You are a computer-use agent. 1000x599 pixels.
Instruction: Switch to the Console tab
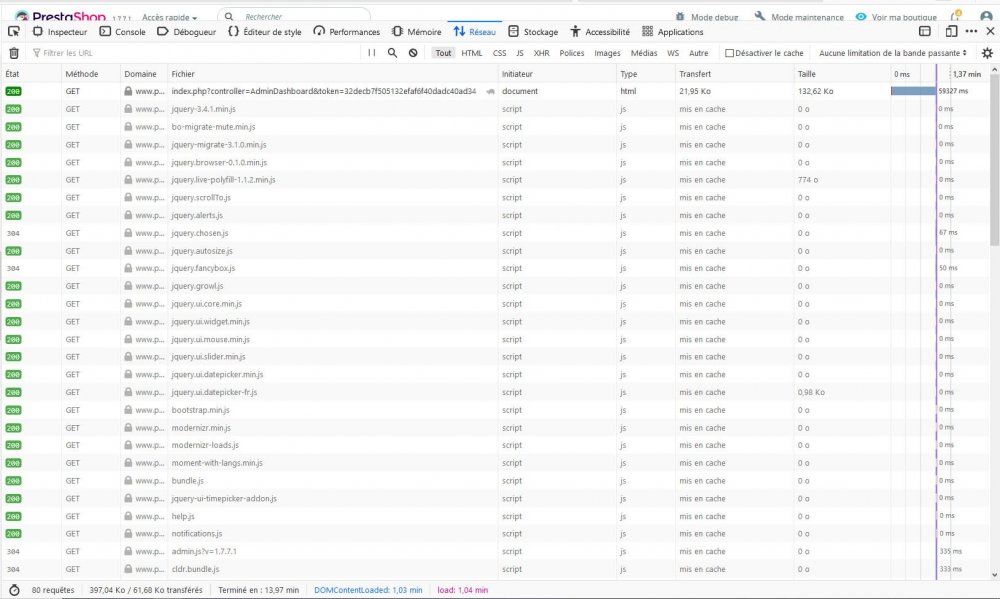(x=122, y=31)
